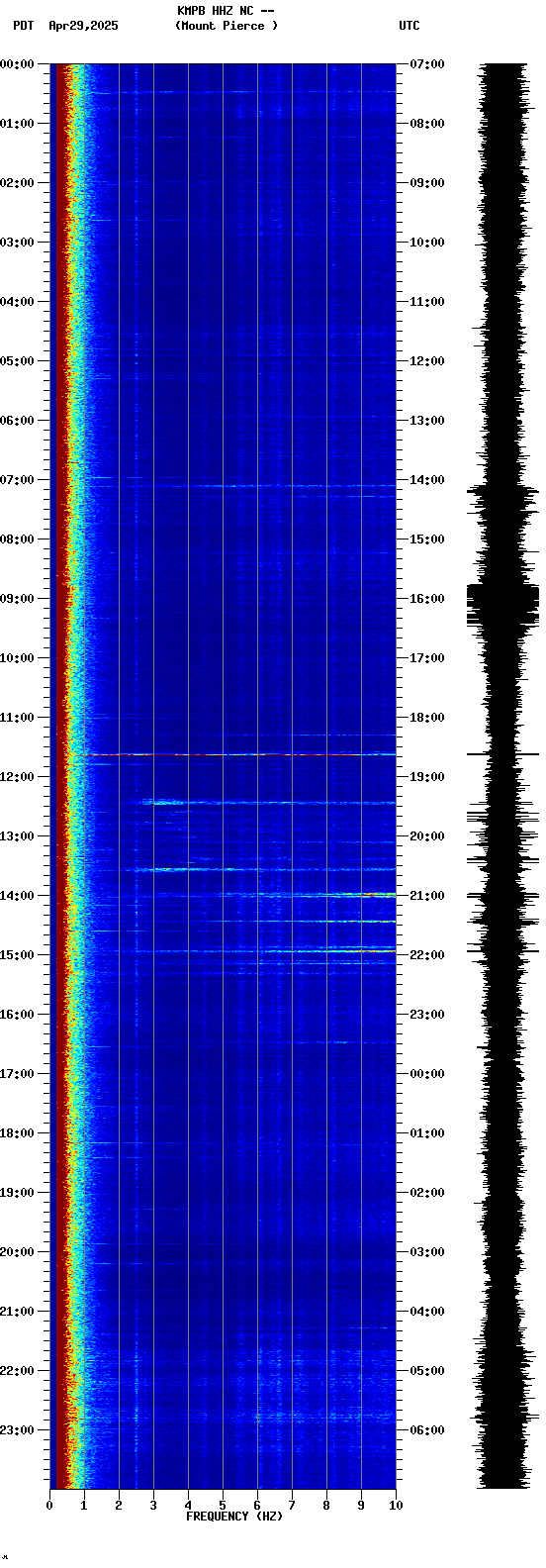Click the 7 Hz tick label
546x1568 pixels.
tap(292, 1506)
